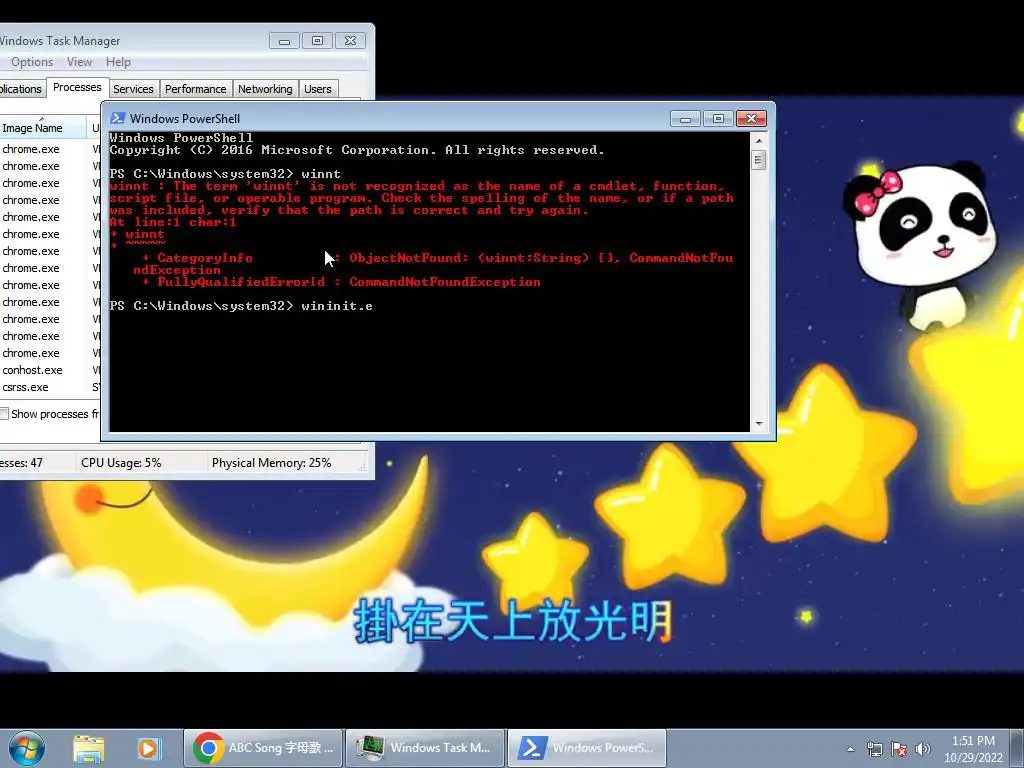Click CPU Usage: 5% status entry

coord(121,463)
